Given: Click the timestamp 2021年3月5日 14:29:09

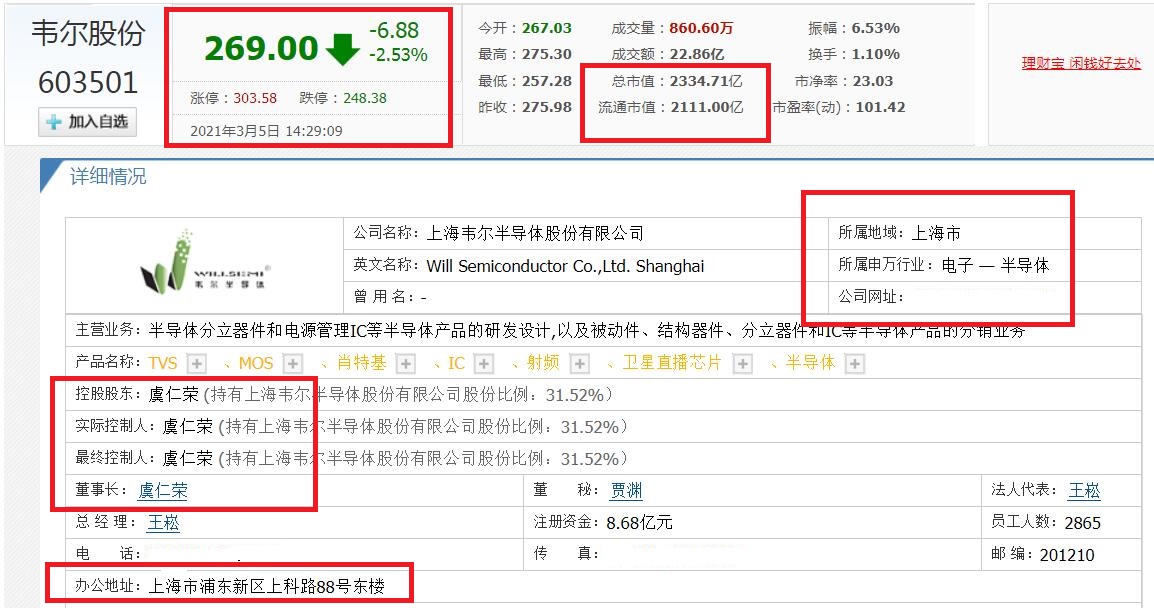Looking at the screenshot, I should (x=266, y=131).
